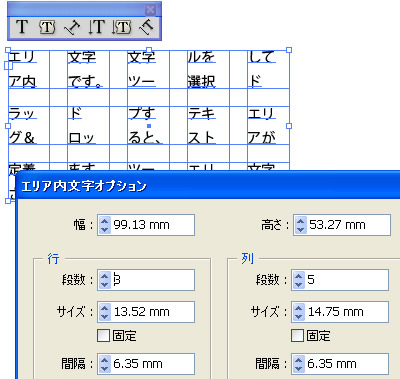Select the Vertical Area Type tool
400x379 pixels.
(122, 27)
